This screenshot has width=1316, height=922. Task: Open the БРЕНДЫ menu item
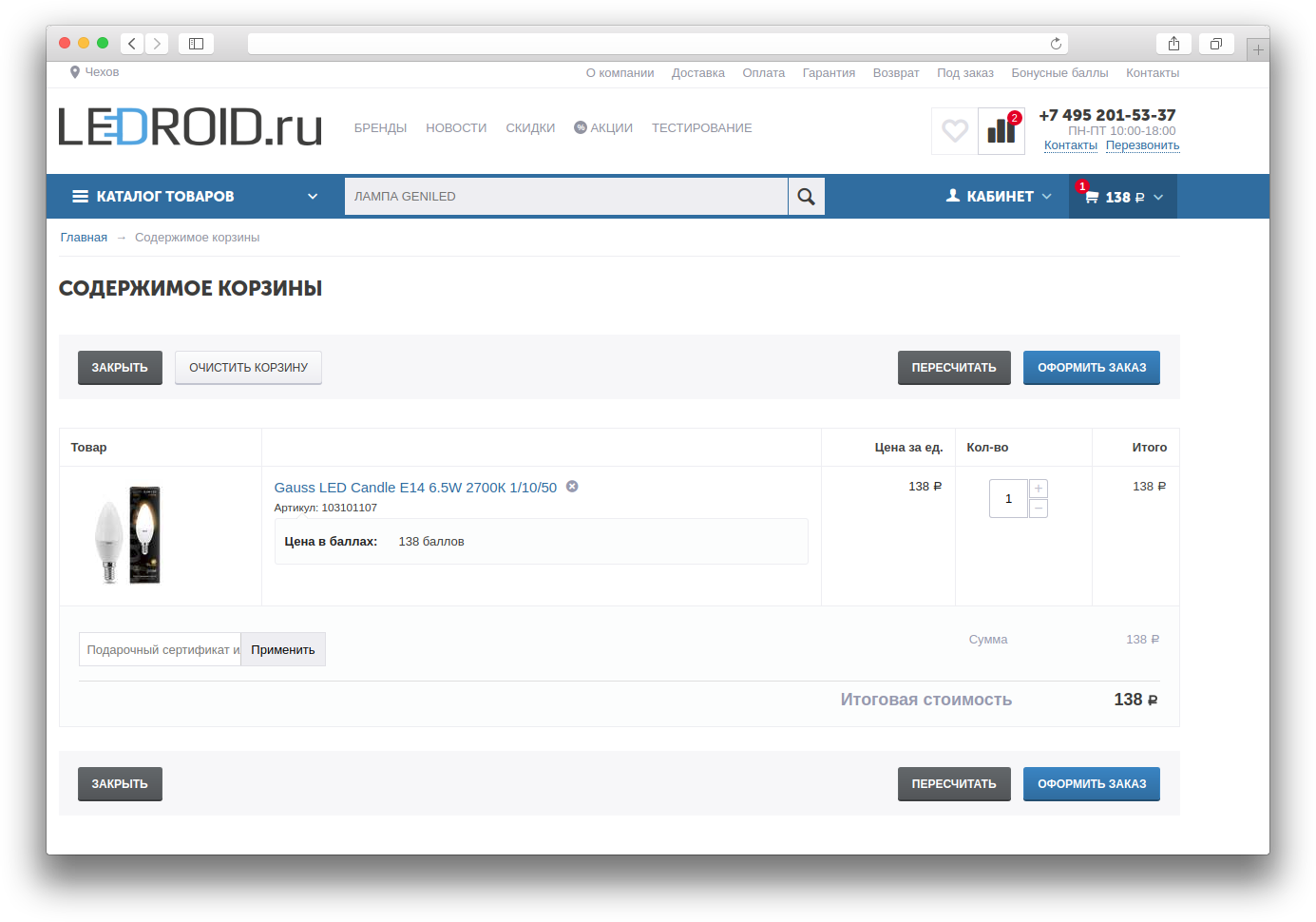tap(380, 127)
